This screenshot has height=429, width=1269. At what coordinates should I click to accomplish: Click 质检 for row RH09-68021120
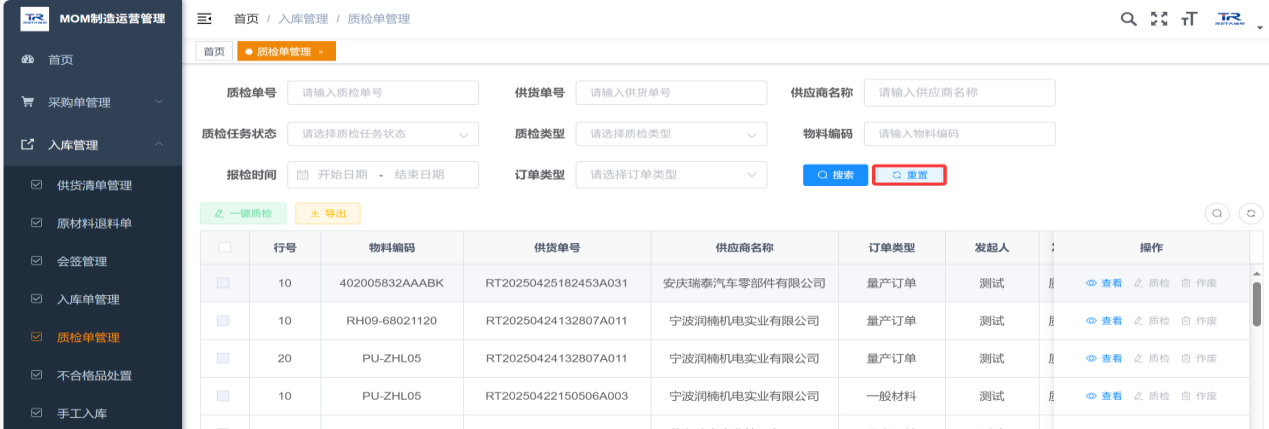[1151, 321]
